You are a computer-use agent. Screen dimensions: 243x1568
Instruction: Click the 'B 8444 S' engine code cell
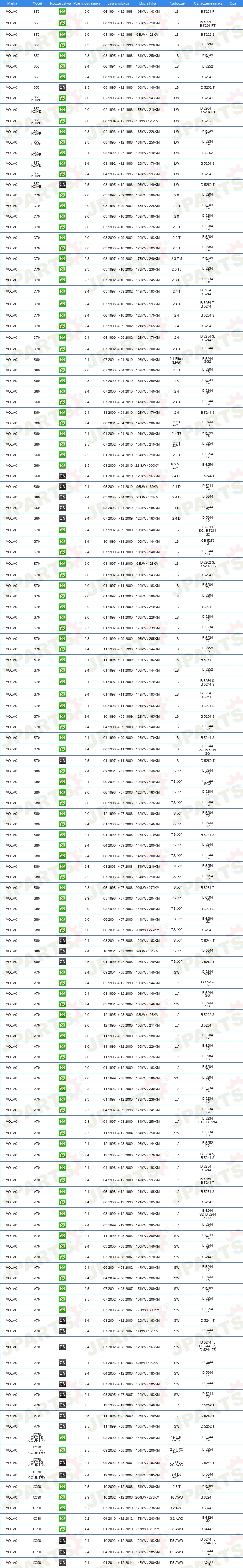(207, 1529)
